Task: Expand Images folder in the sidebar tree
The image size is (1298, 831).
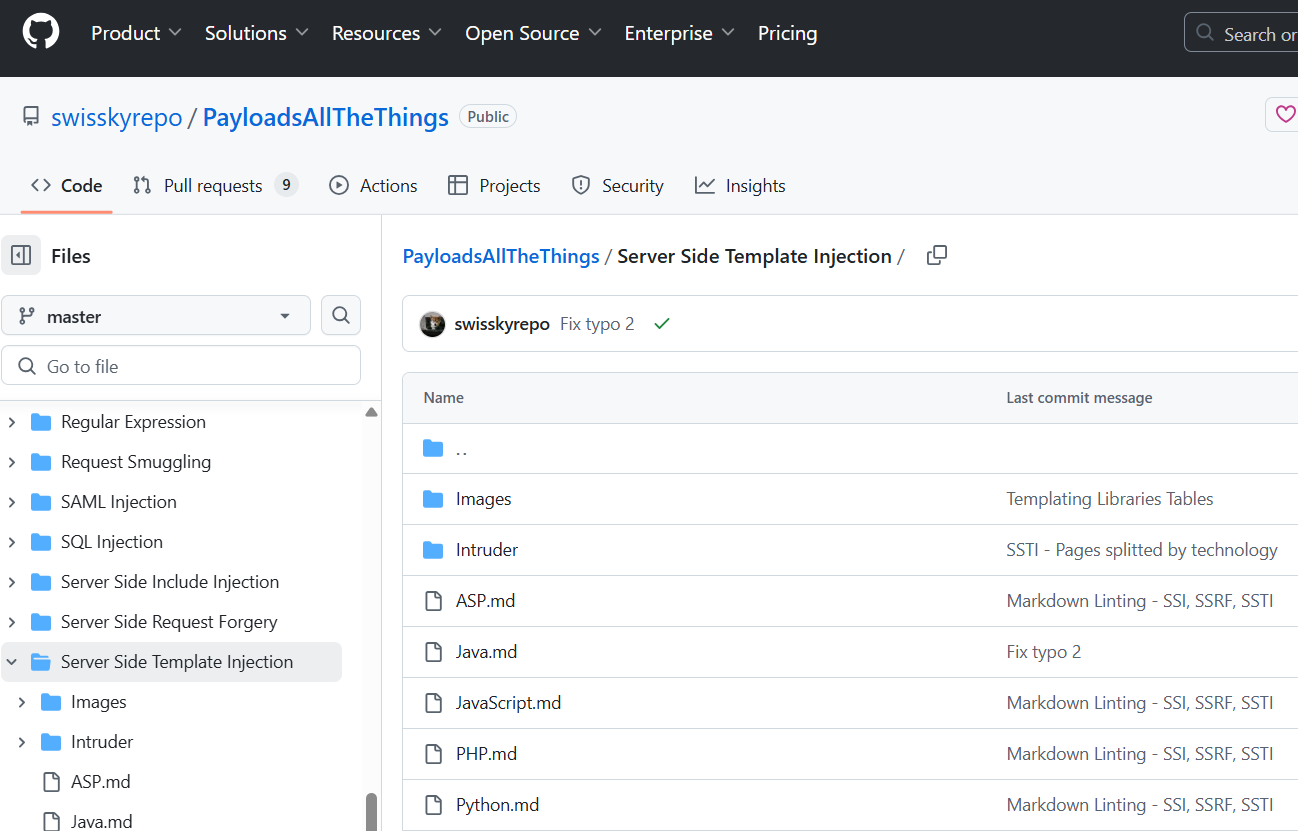Action: click(x=22, y=702)
